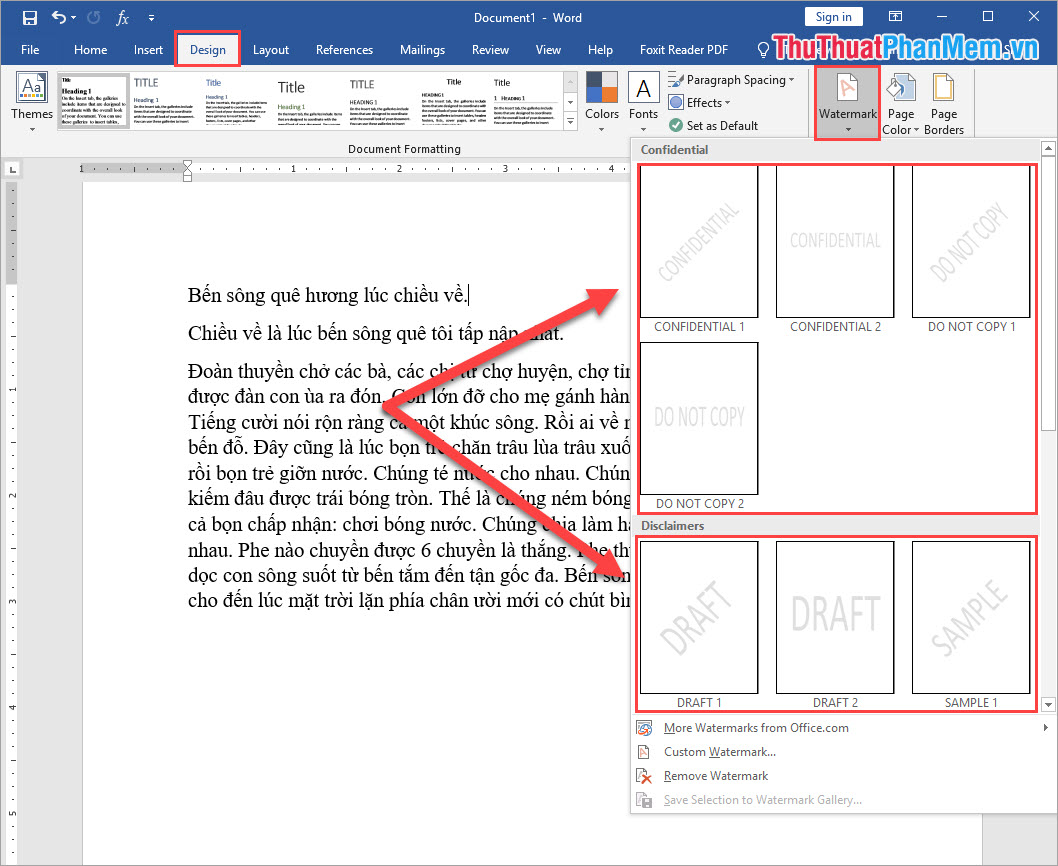
Task: Click the Tell me lightbulb icon
Action: pyautogui.click(x=763, y=50)
